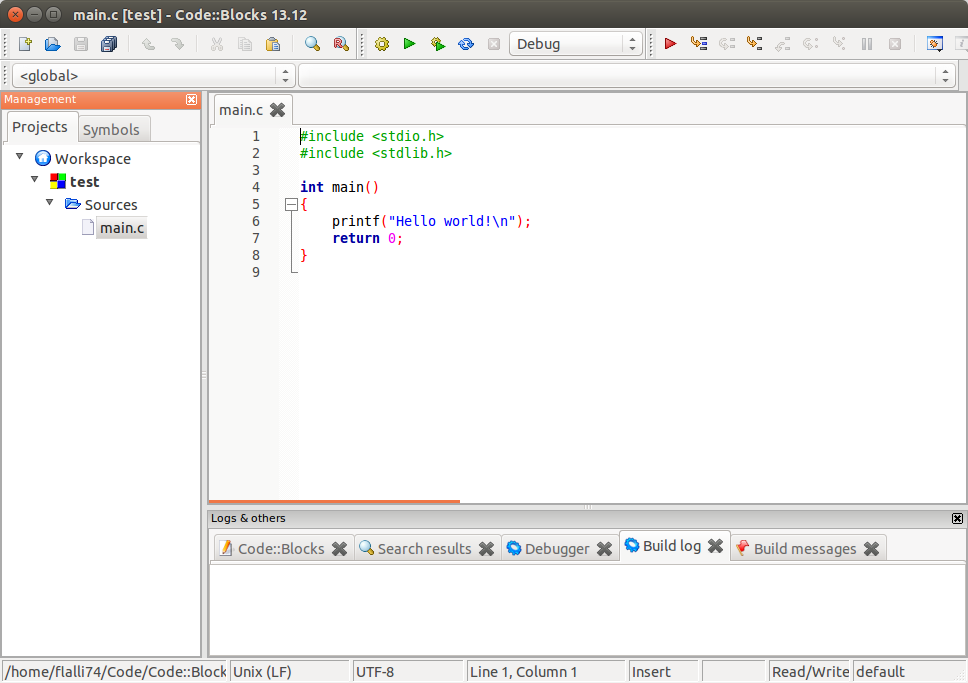Switch to the Projects tab
This screenshot has width=968, height=683.
click(40, 127)
